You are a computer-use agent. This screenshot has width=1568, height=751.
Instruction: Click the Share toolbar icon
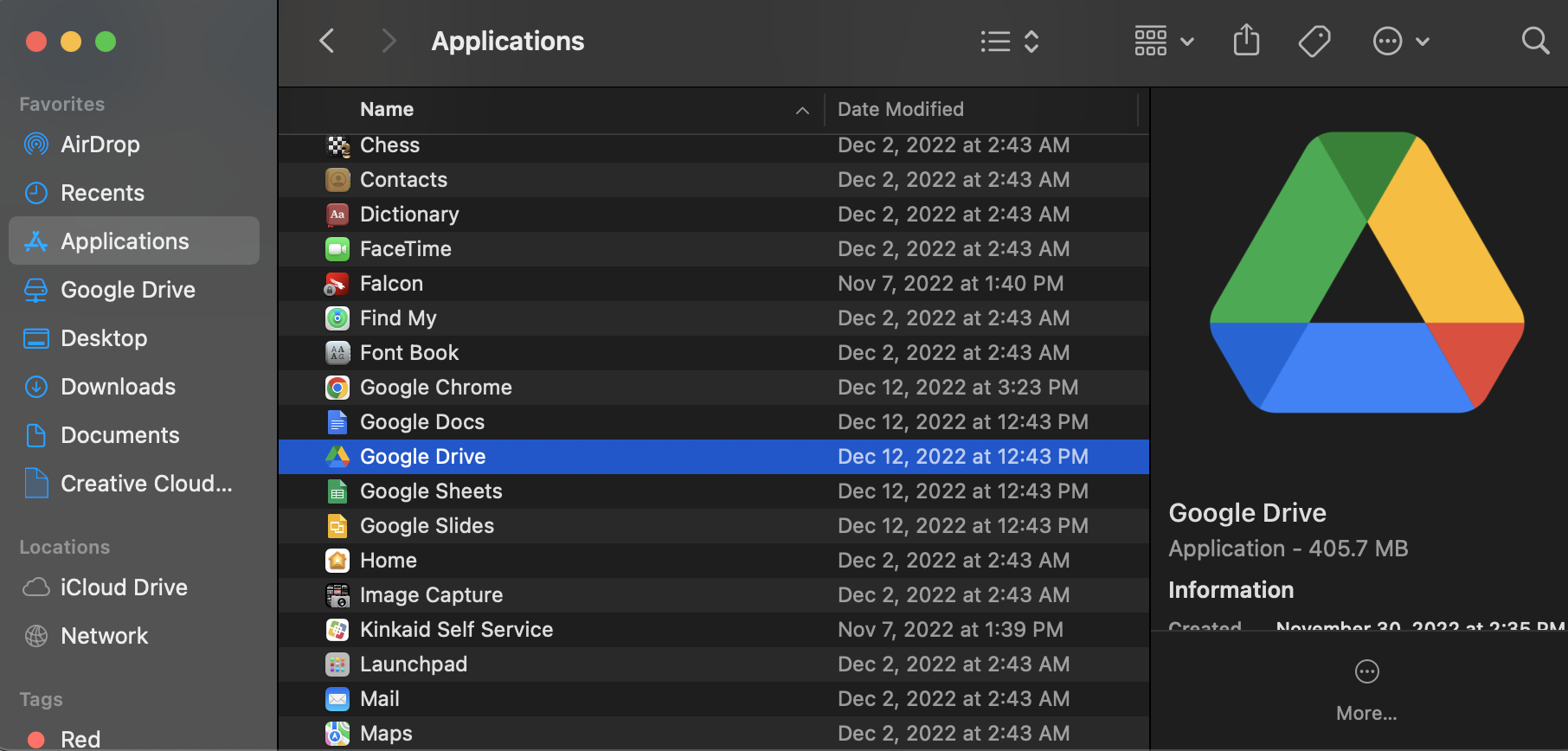coord(1246,41)
